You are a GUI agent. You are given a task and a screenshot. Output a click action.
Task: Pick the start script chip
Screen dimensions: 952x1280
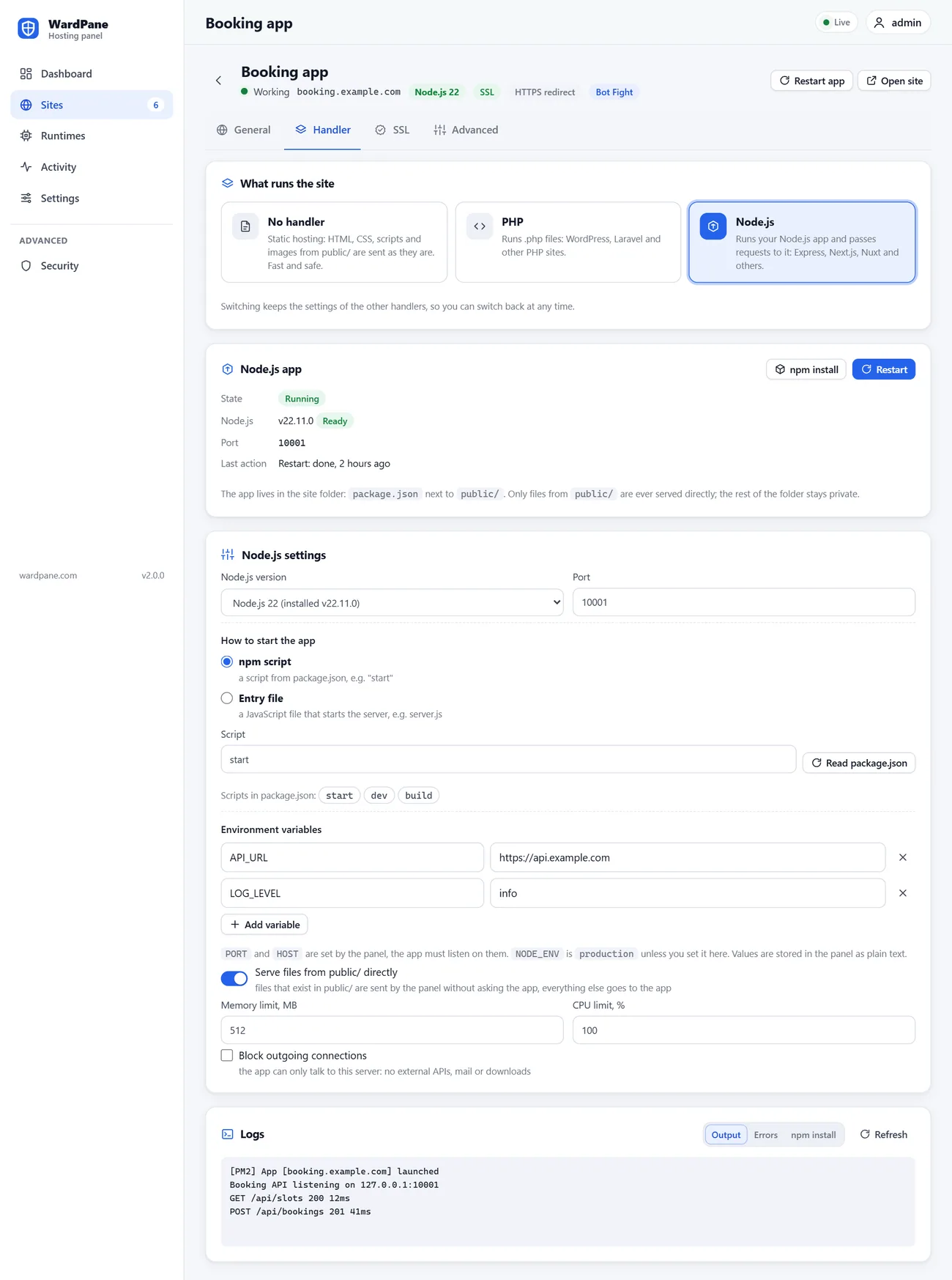coord(340,796)
